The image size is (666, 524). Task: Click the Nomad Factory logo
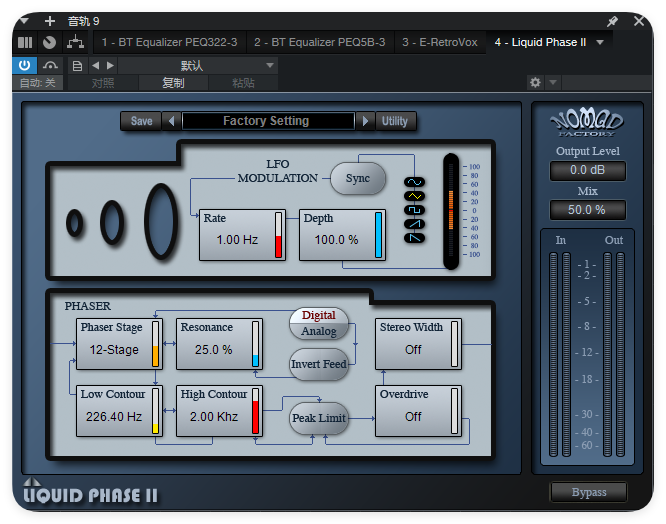click(587, 122)
